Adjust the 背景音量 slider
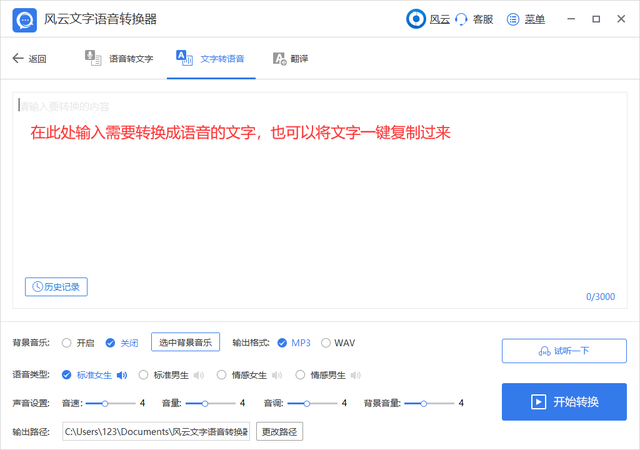The image size is (640, 450). point(429,403)
